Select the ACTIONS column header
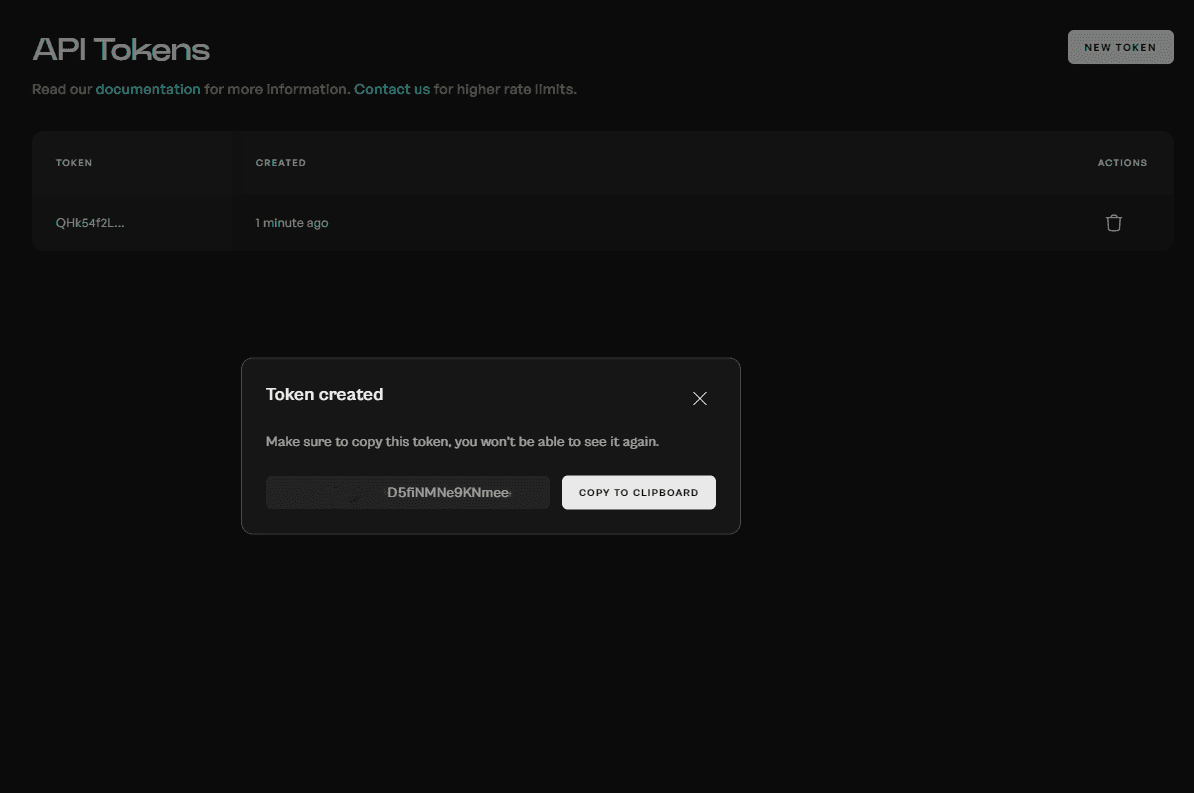 1122,162
